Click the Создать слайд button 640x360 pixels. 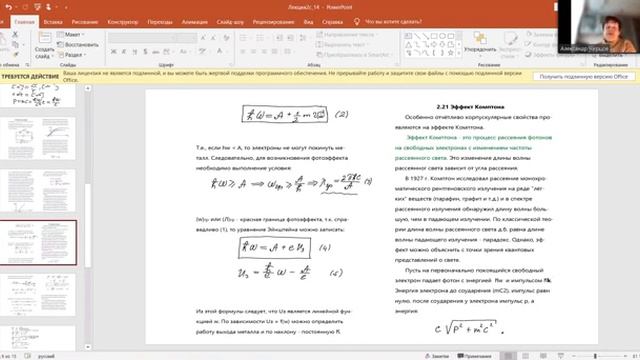tap(44, 46)
